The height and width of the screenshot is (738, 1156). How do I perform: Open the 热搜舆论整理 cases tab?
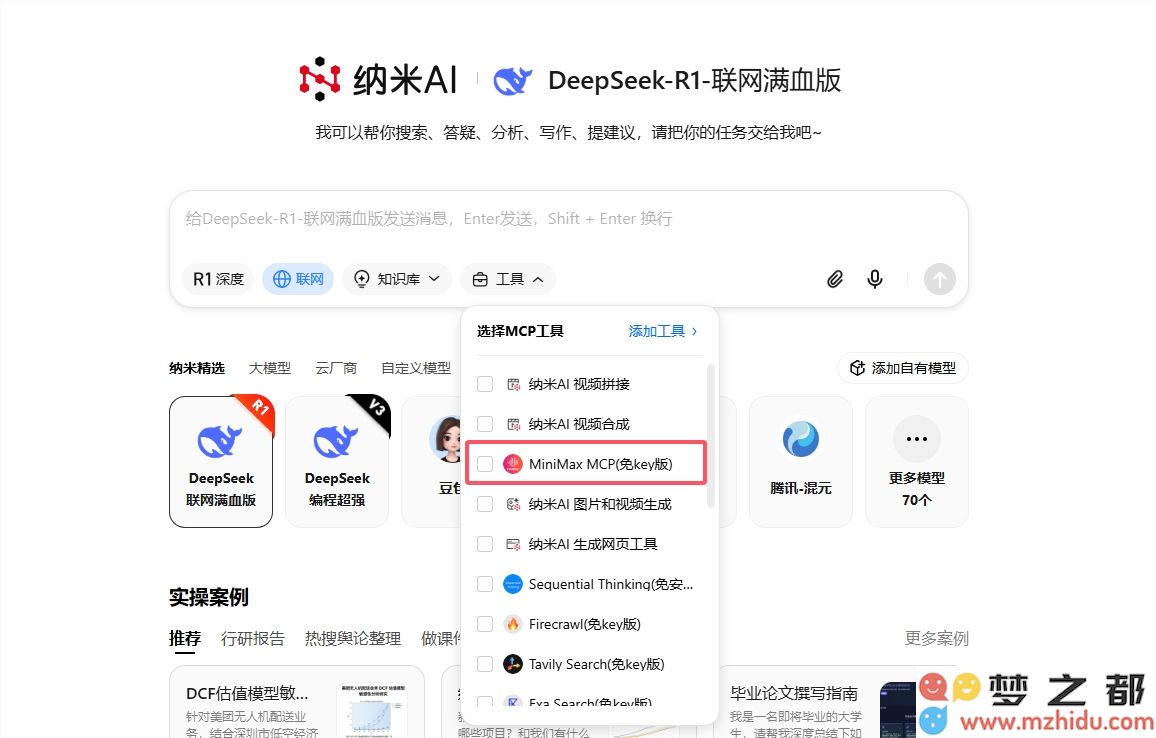coord(353,638)
